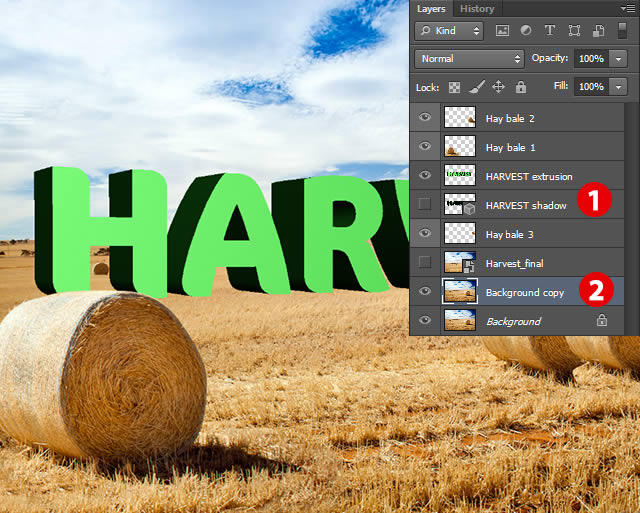The height and width of the screenshot is (513, 640).
Task: Expand the Fill slider arrow
Action: point(618,87)
